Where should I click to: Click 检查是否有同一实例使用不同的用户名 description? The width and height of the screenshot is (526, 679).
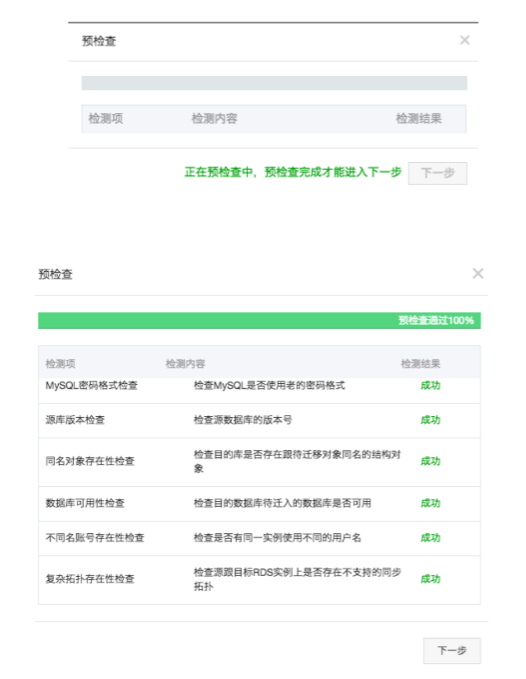click(x=277, y=538)
